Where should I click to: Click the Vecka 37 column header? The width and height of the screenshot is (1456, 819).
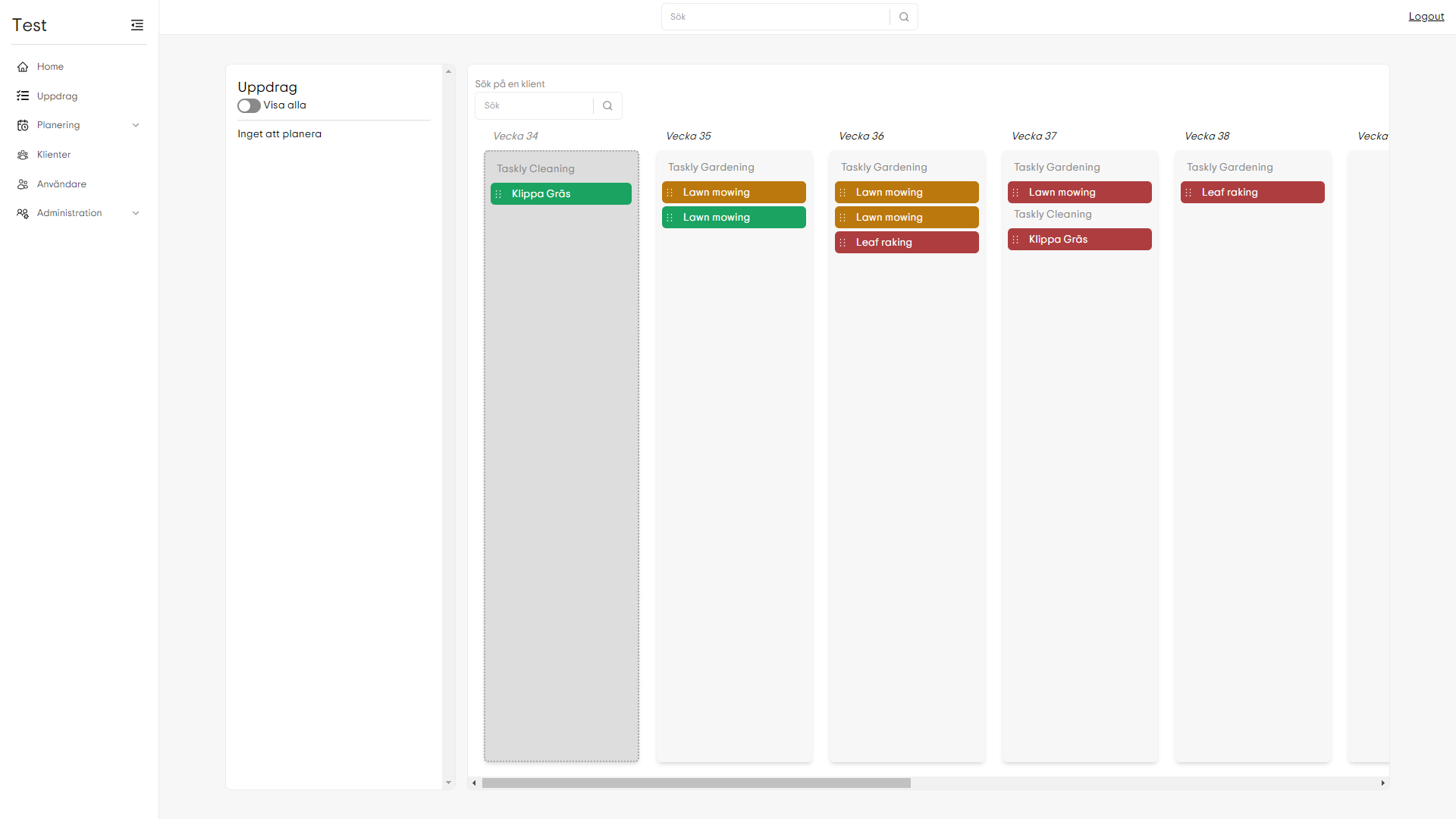1034,136
